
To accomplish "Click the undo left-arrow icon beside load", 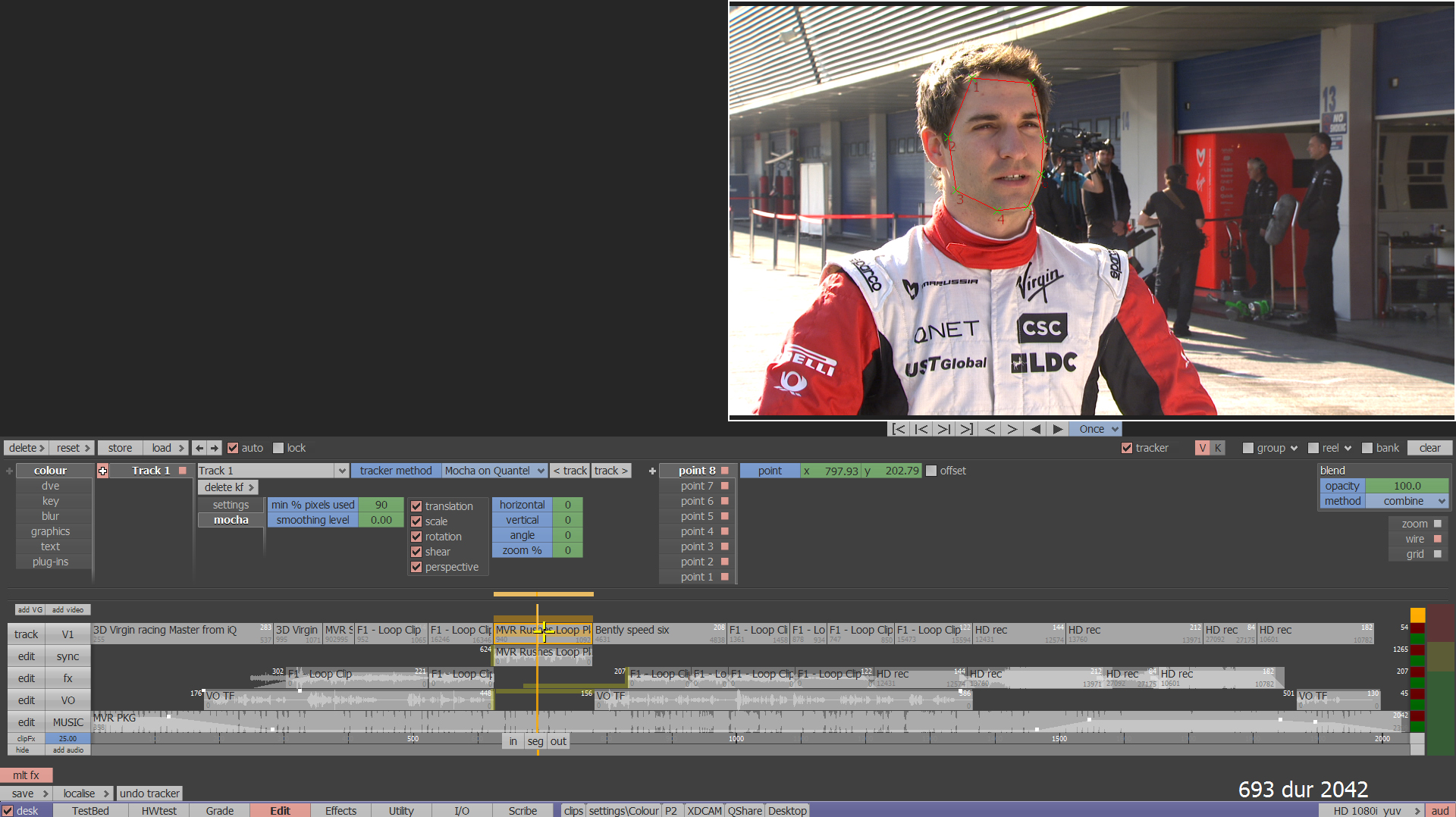I will click(199, 448).
